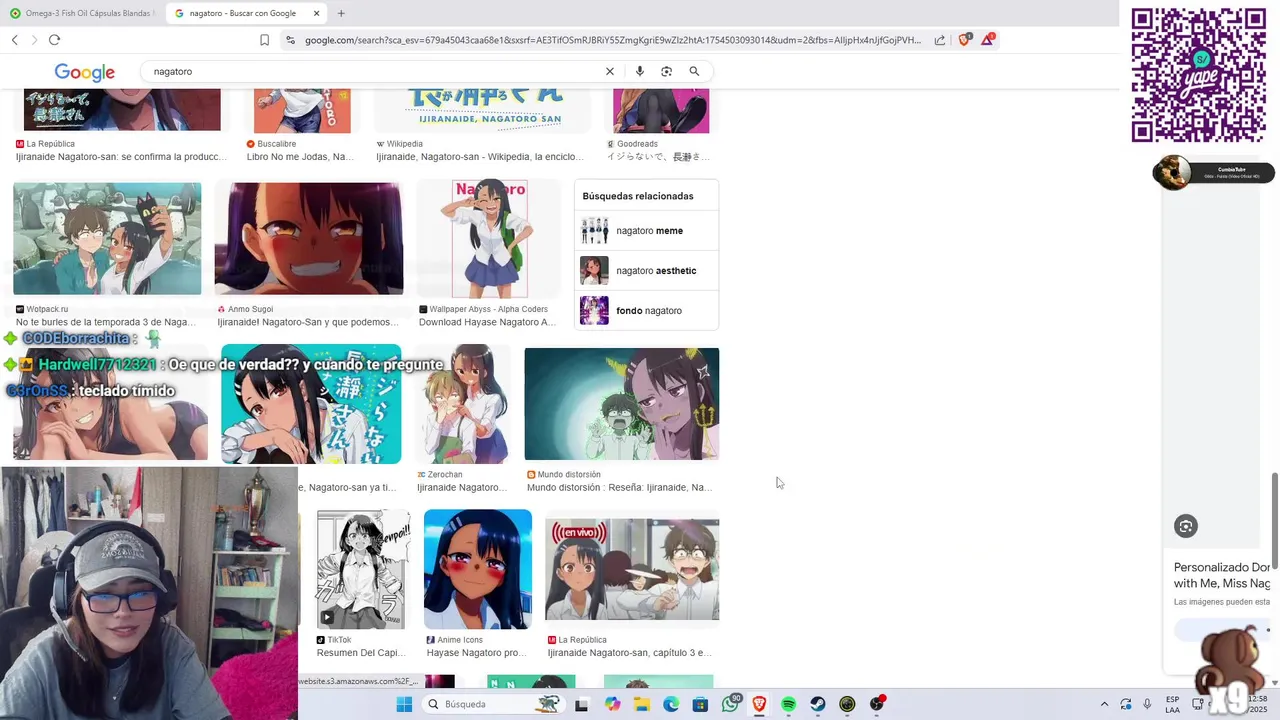Image resolution: width=1280 pixels, height=720 pixels.
Task: Open Spotify from taskbar
Action: 788,704
